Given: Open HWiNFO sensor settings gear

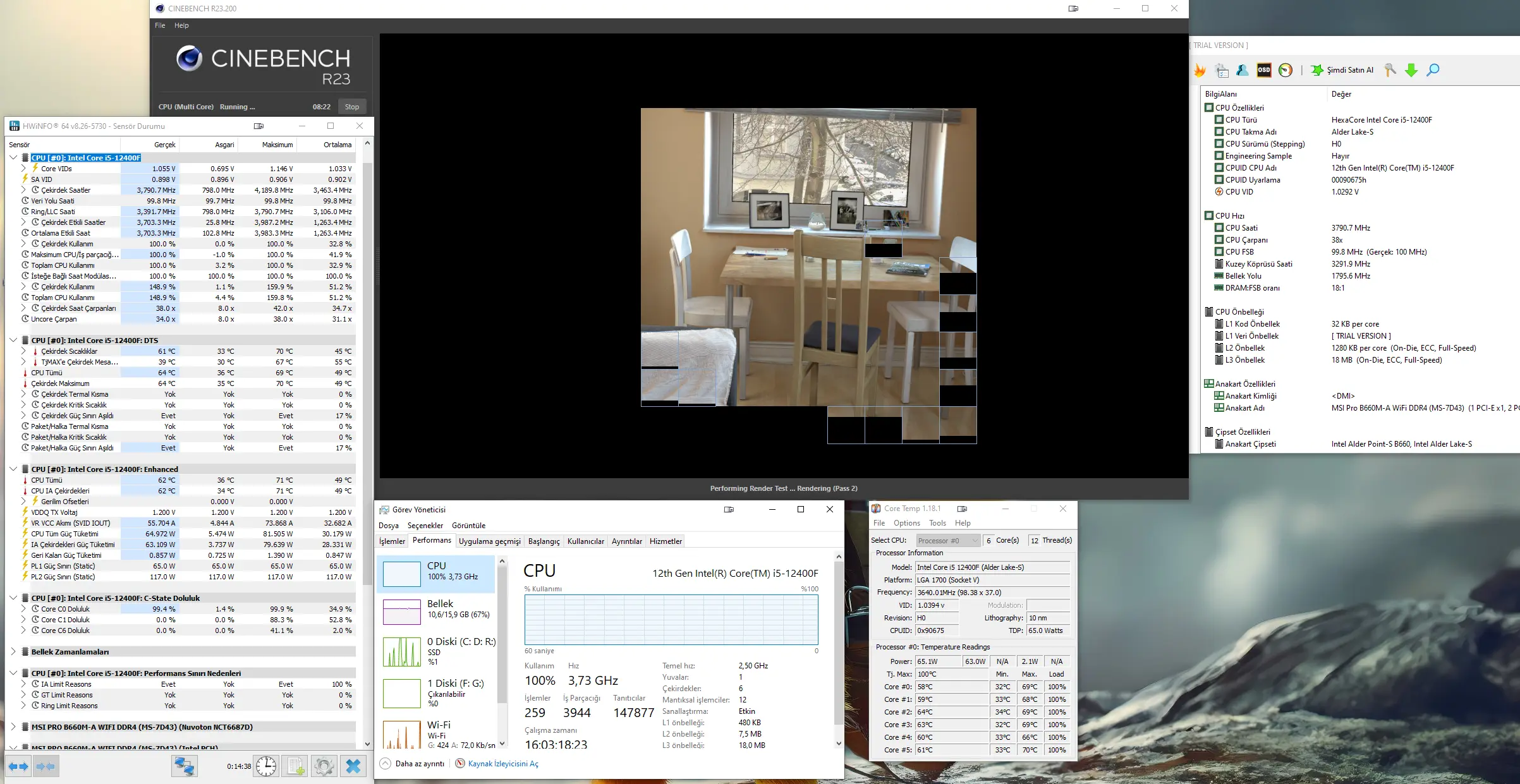Looking at the screenshot, I should coord(324,766).
